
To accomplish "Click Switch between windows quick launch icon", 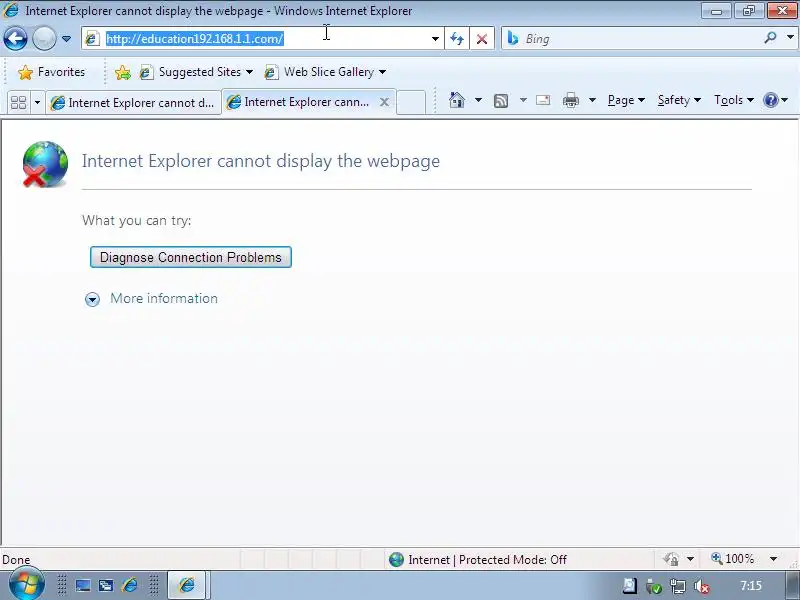I will pyautogui.click(x=106, y=585).
